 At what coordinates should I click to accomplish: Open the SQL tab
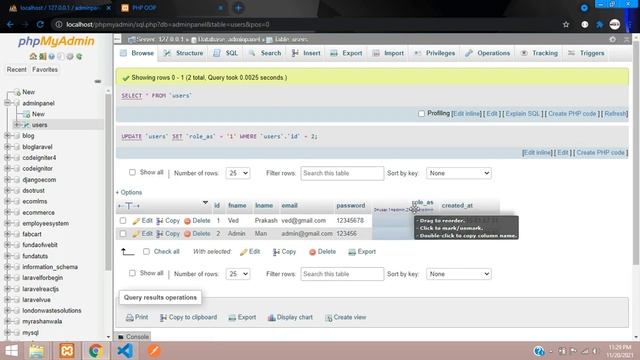tap(226, 53)
